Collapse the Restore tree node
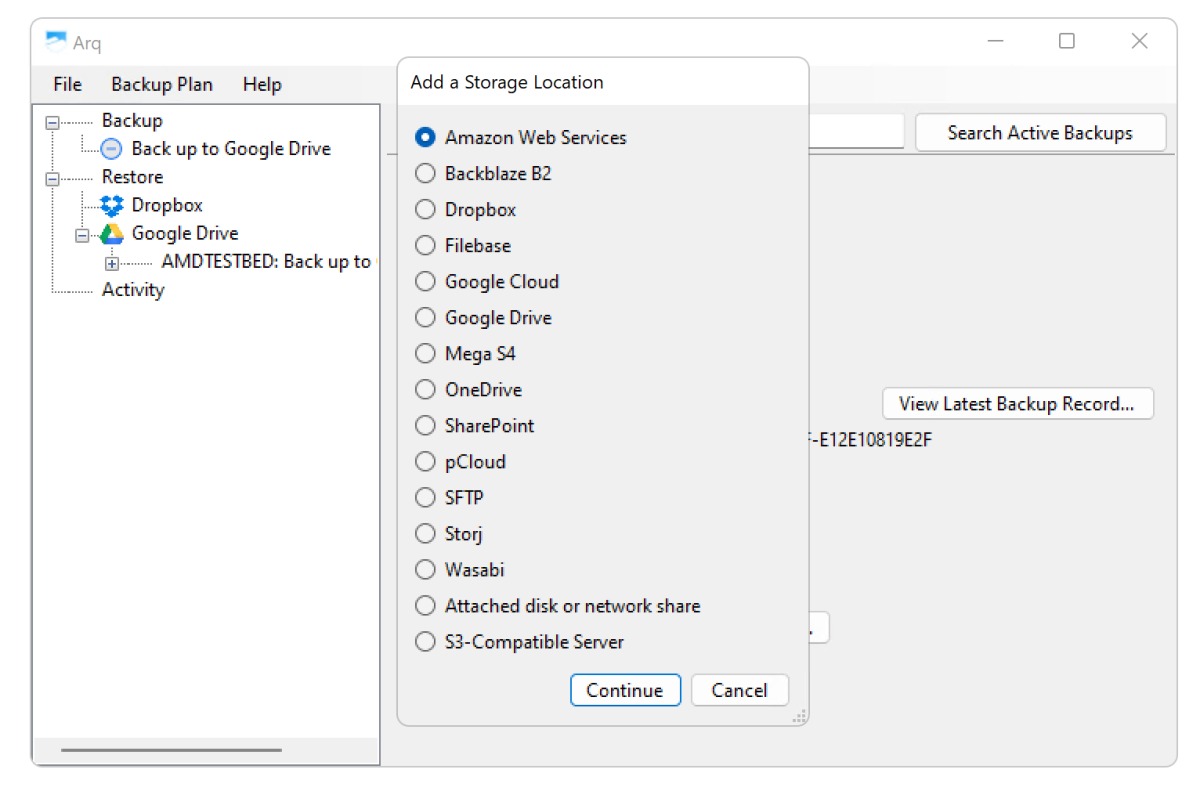This screenshot has width=1200, height=791. coord(53,178)
